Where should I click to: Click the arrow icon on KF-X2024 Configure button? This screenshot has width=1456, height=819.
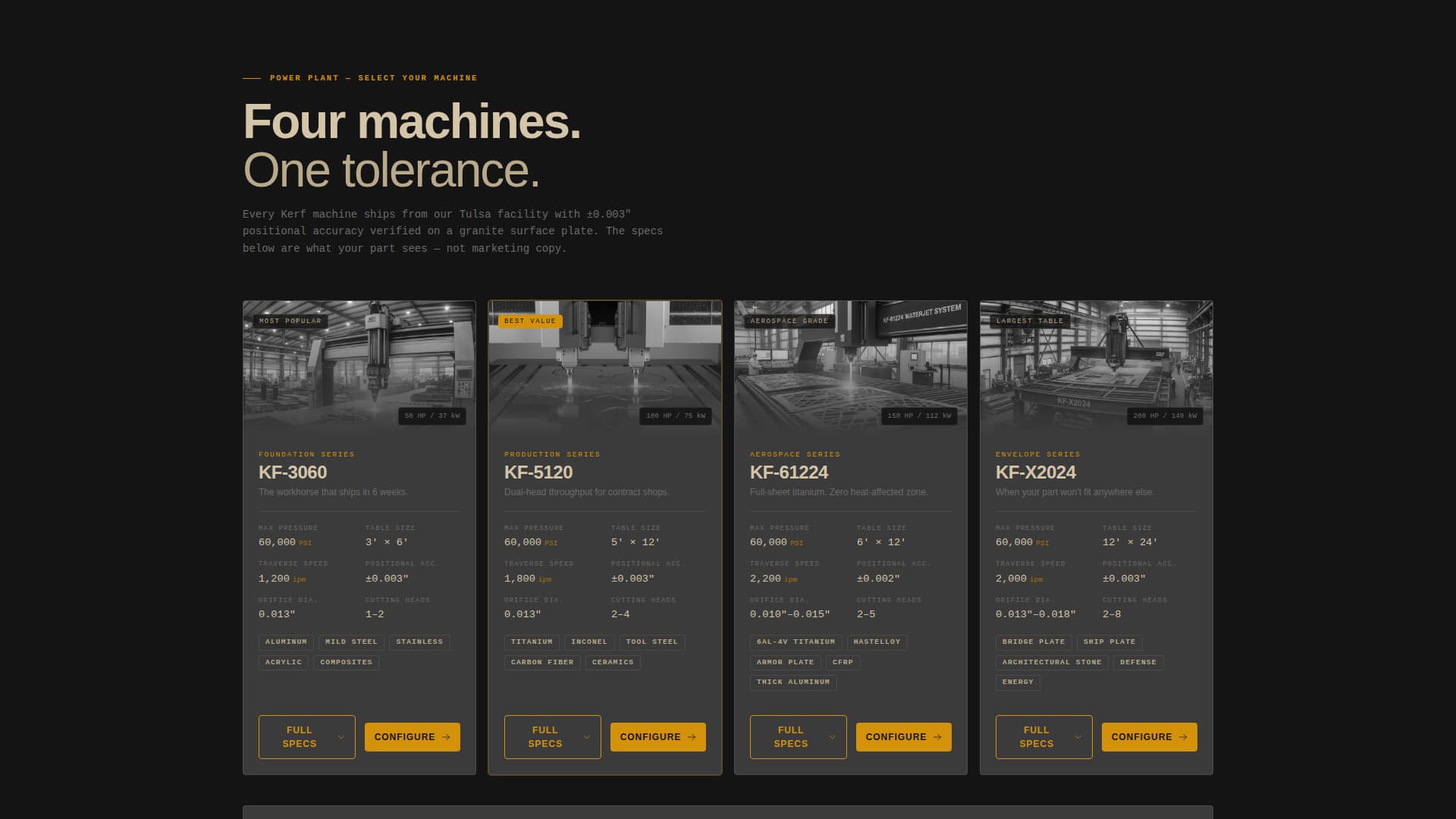point(1183,736)
